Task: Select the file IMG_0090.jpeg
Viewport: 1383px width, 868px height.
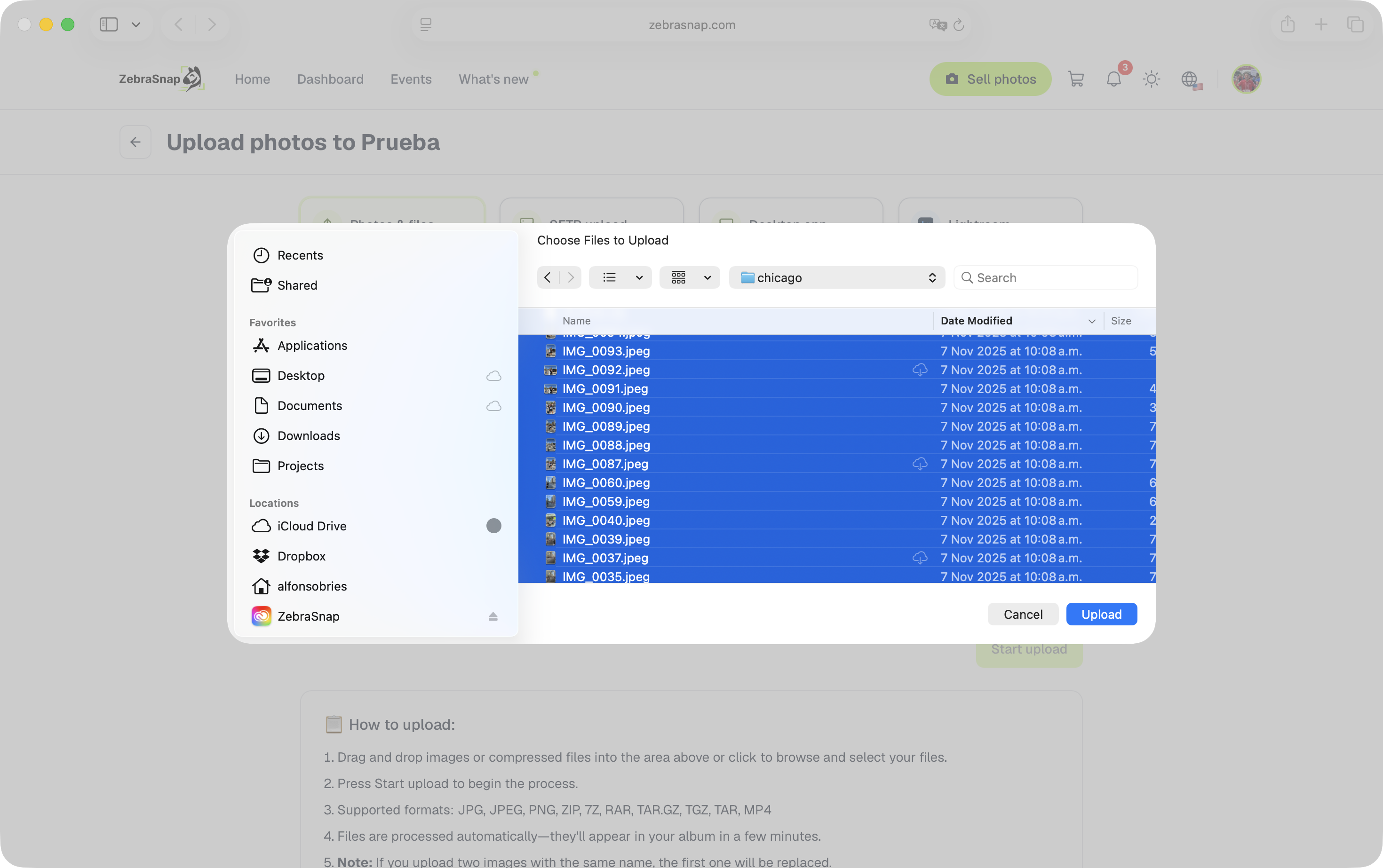Action: (837, 408)
